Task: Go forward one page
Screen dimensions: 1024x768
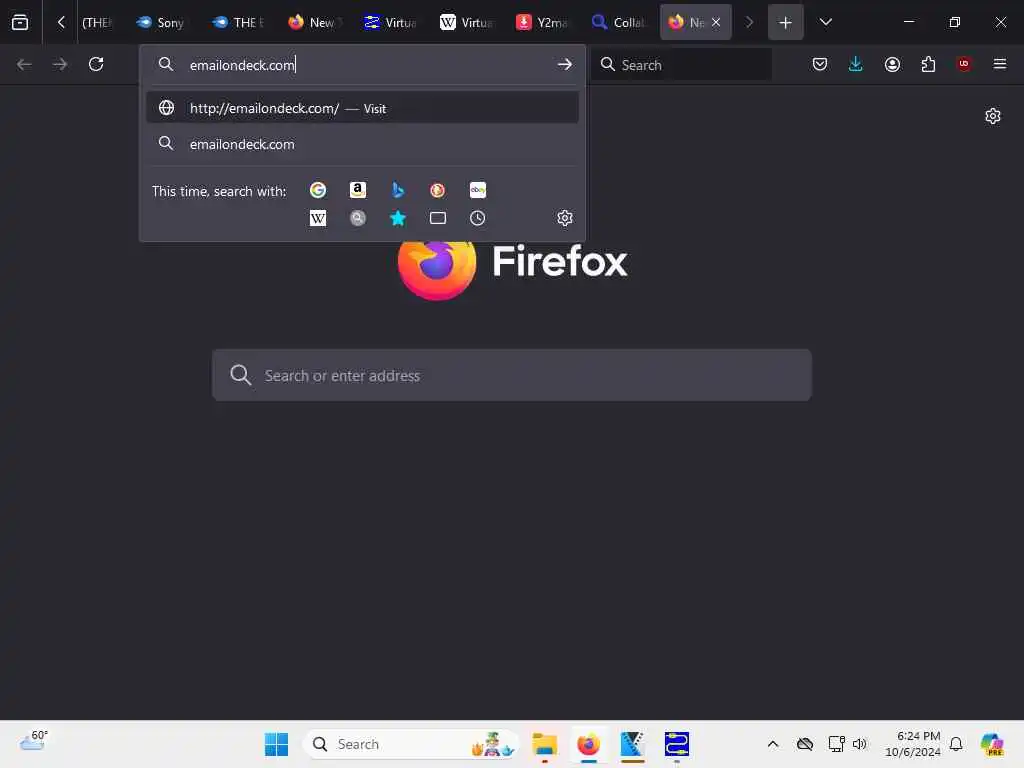Action: (60, 64)
